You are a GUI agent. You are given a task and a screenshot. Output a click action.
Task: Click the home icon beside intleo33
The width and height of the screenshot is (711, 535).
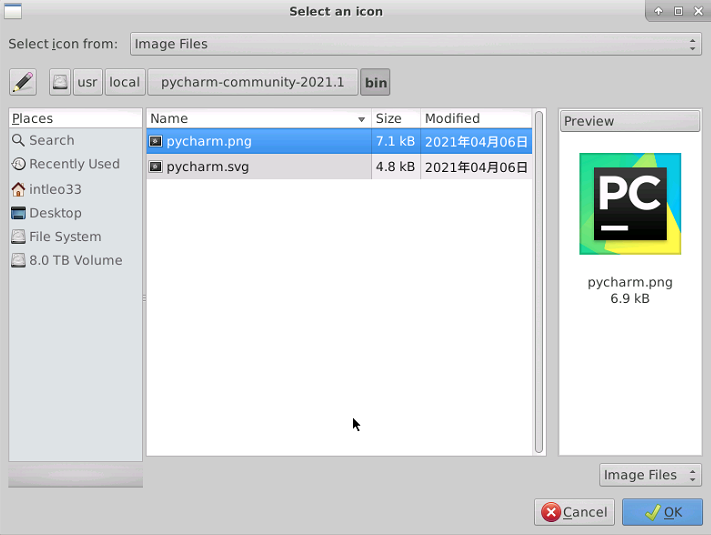18,189
